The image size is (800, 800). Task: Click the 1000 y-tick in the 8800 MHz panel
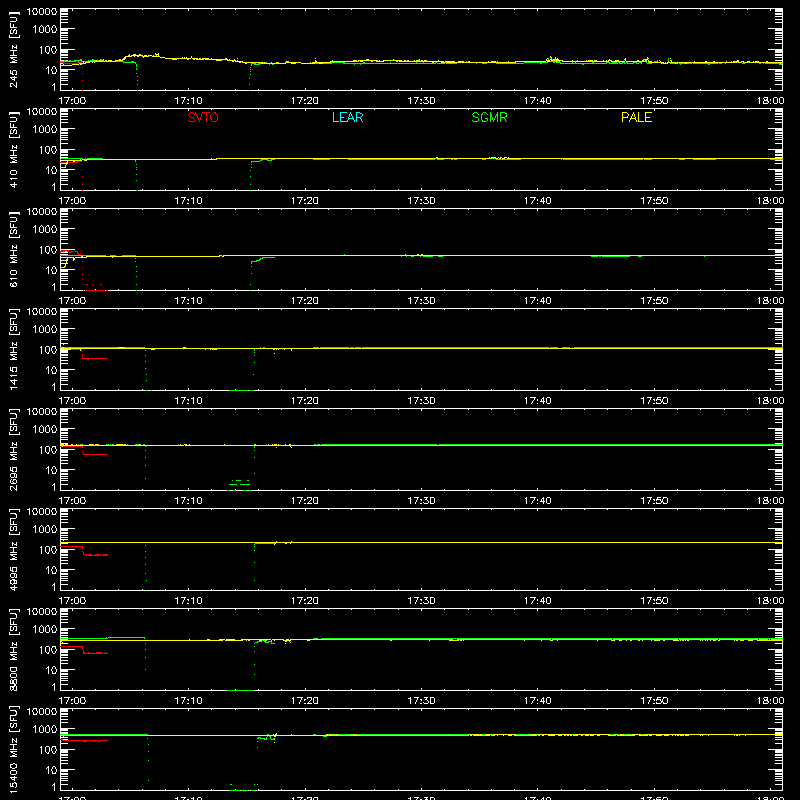tap(45, 629)
